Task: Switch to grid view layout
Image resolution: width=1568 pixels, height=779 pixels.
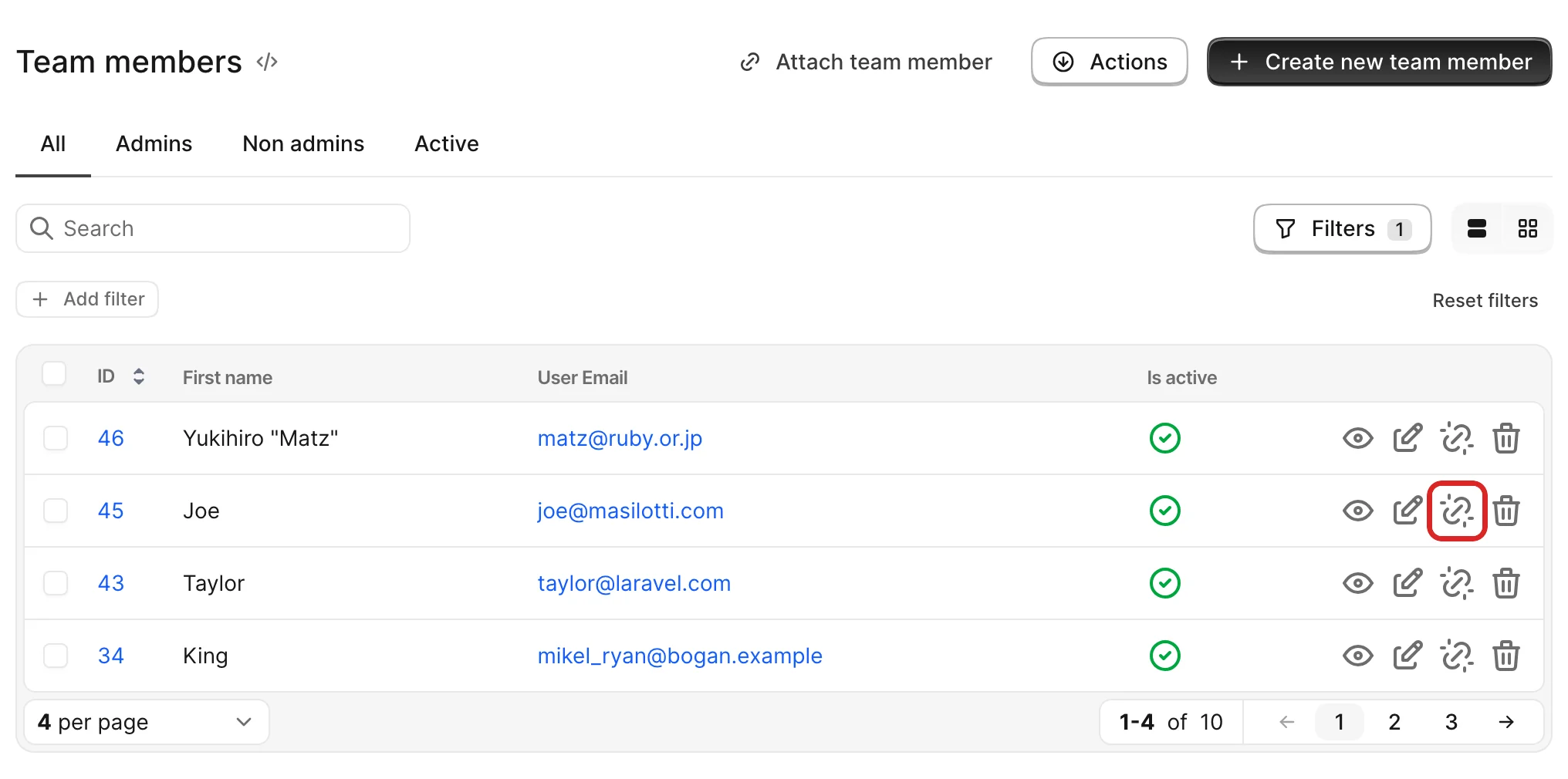Action: [x=1527, y=228]
